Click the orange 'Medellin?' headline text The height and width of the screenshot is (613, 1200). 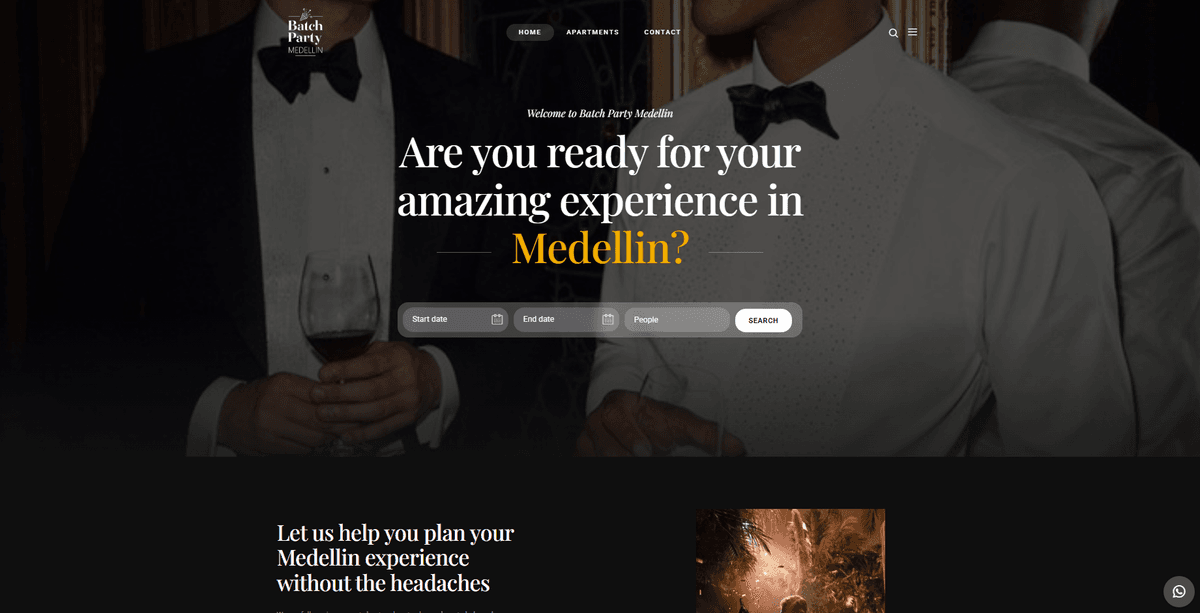coord(600,248)
